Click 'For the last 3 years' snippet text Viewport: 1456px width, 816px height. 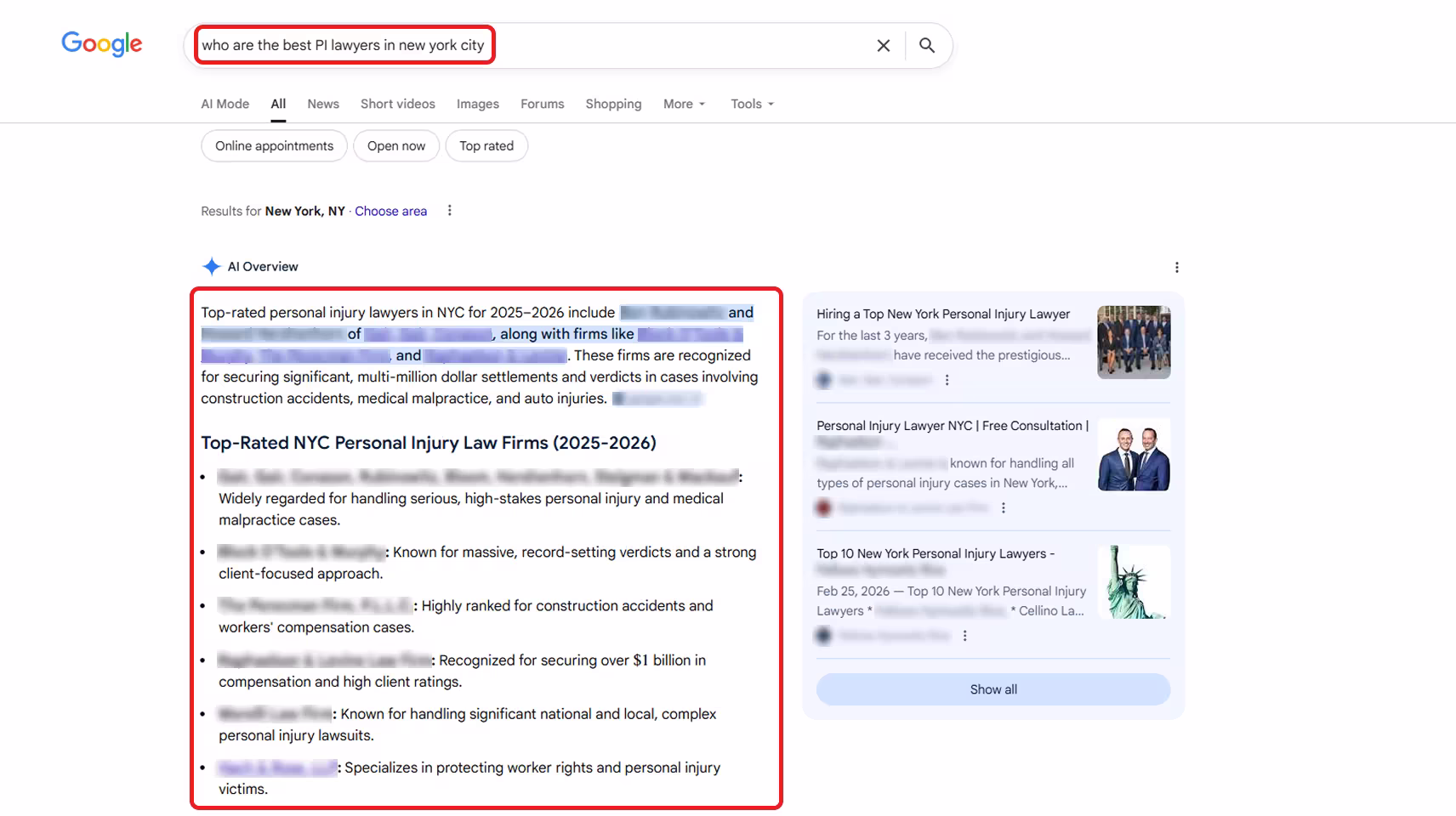(872, 336)
